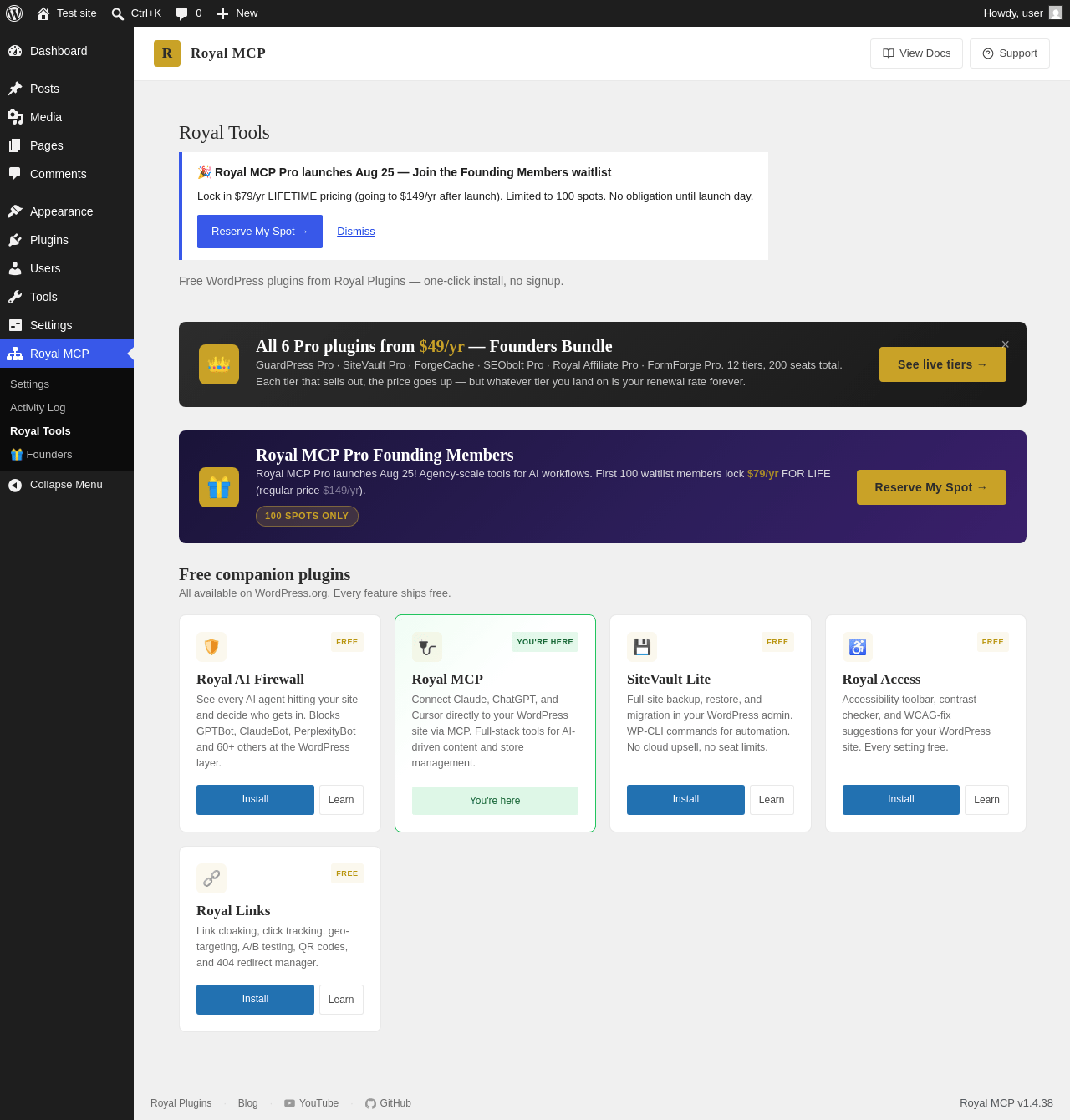This screenshot has width=1070, height=1120.
Task: Click the Tools wrench icon
Action: coord(15,297)
